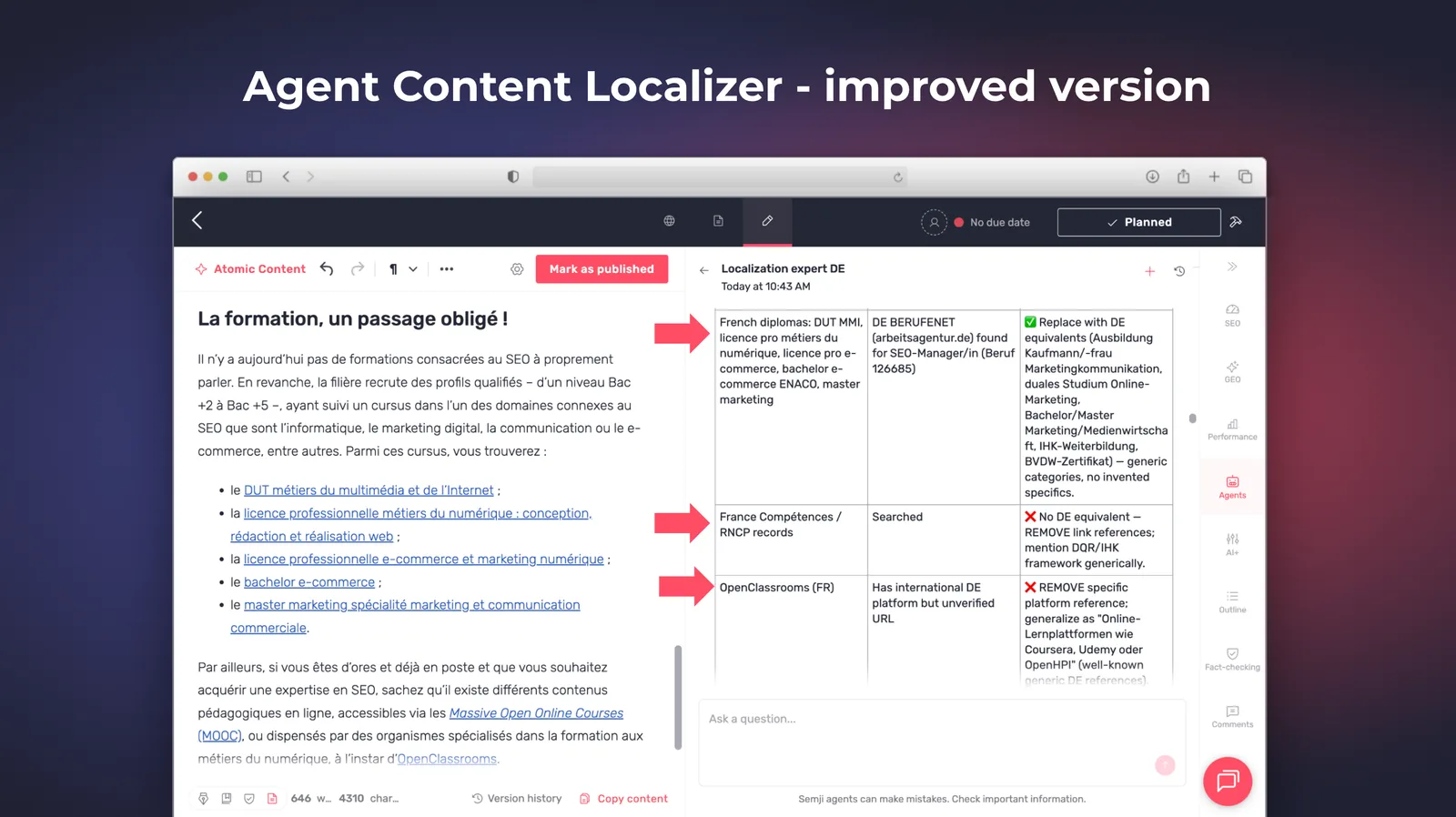1456x817 pixels.
Task: Open a new browser tab with plus icon
Action: click(1214, 177)
